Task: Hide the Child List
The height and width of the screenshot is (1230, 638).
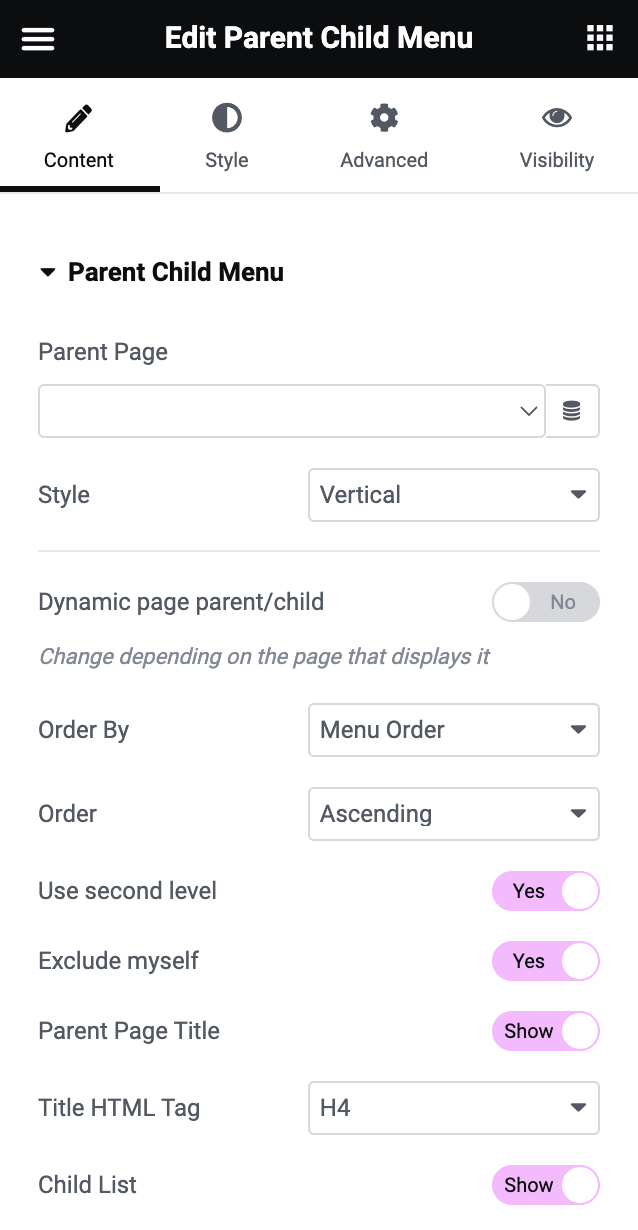Action: pyautogui.click(x=545, y=1185)
